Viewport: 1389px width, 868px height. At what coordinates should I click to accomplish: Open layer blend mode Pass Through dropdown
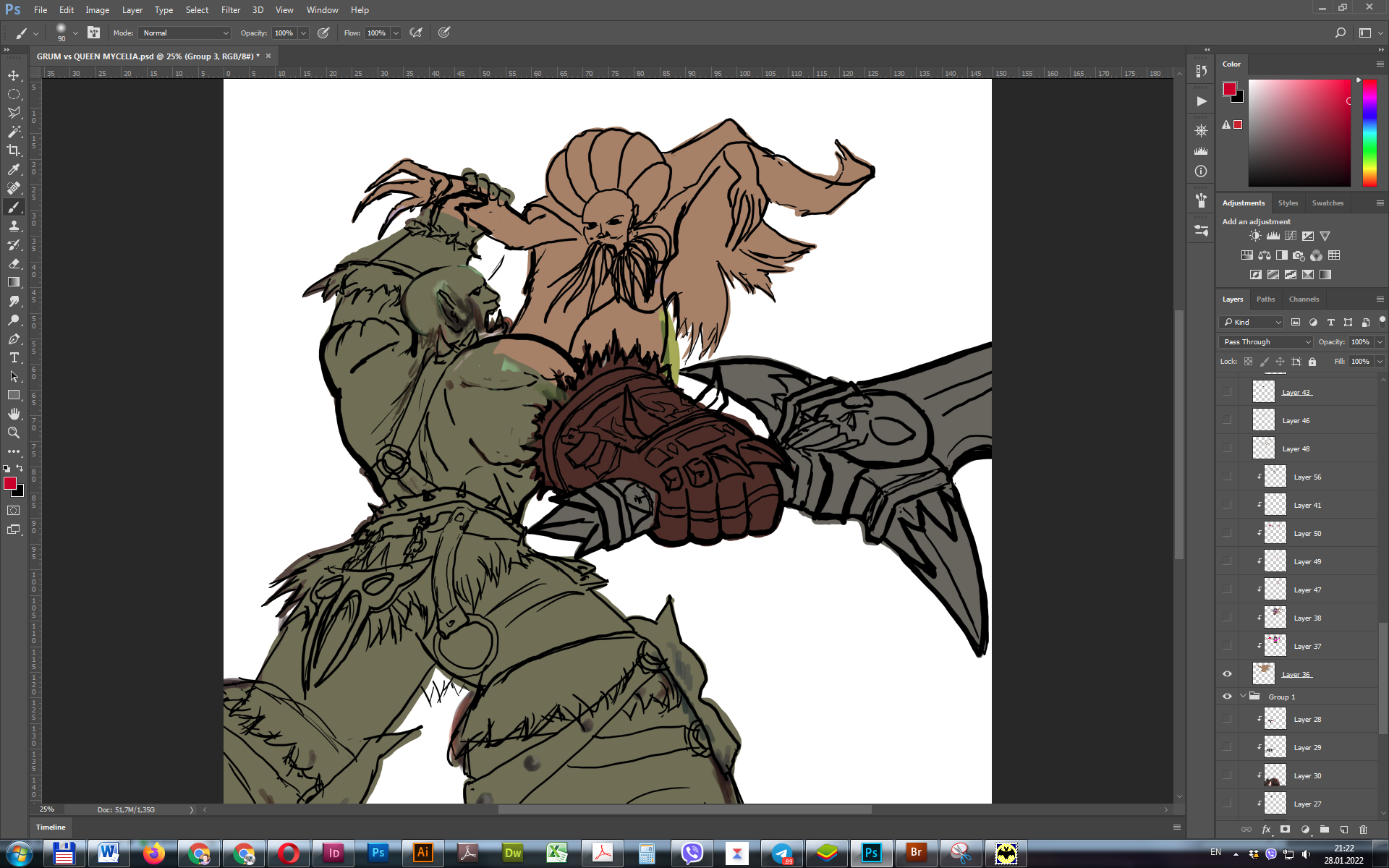coord(1266,341)
